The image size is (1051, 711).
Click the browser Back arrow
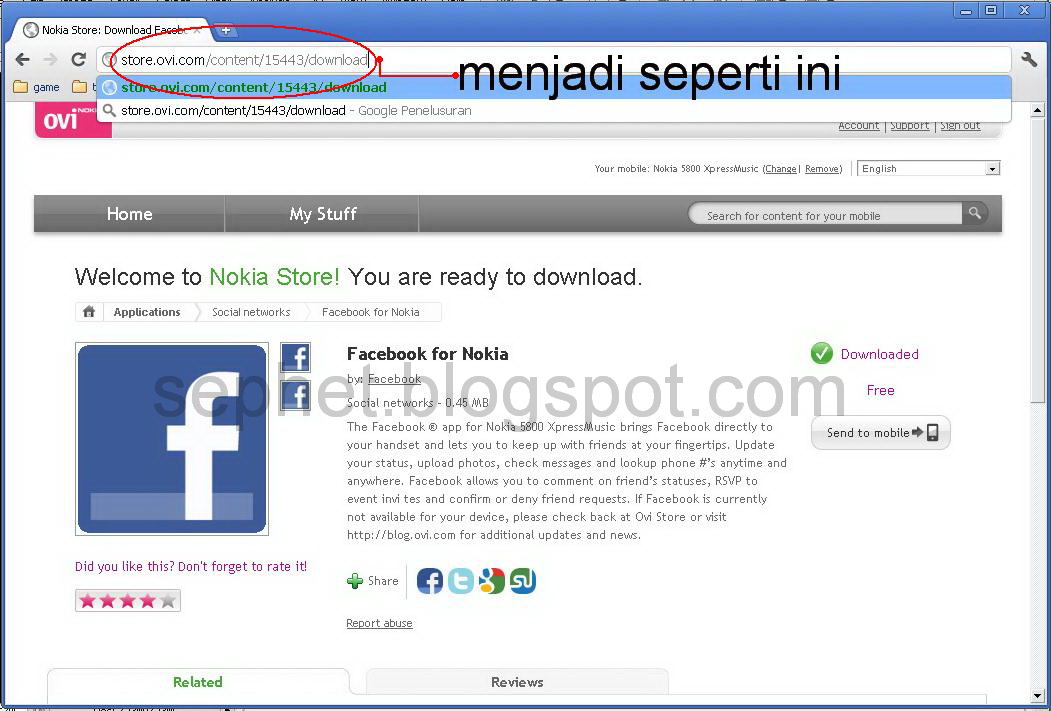(x=22, y=60)
